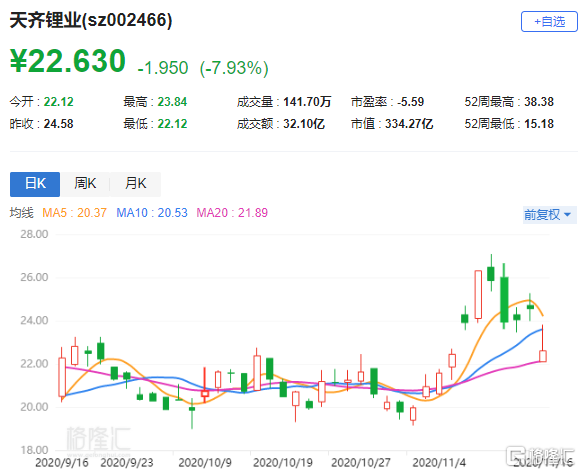This screenshot has height=473, width=581.
Task: Click the 2020/9/16 date axis label
Action: click(62, 463)
